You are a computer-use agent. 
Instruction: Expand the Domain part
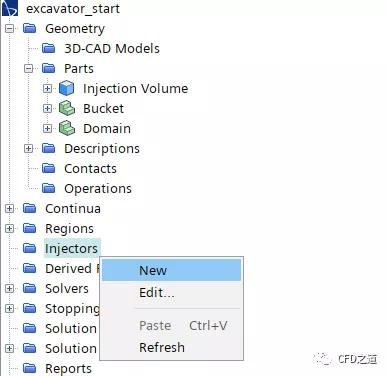click(48, 129)
